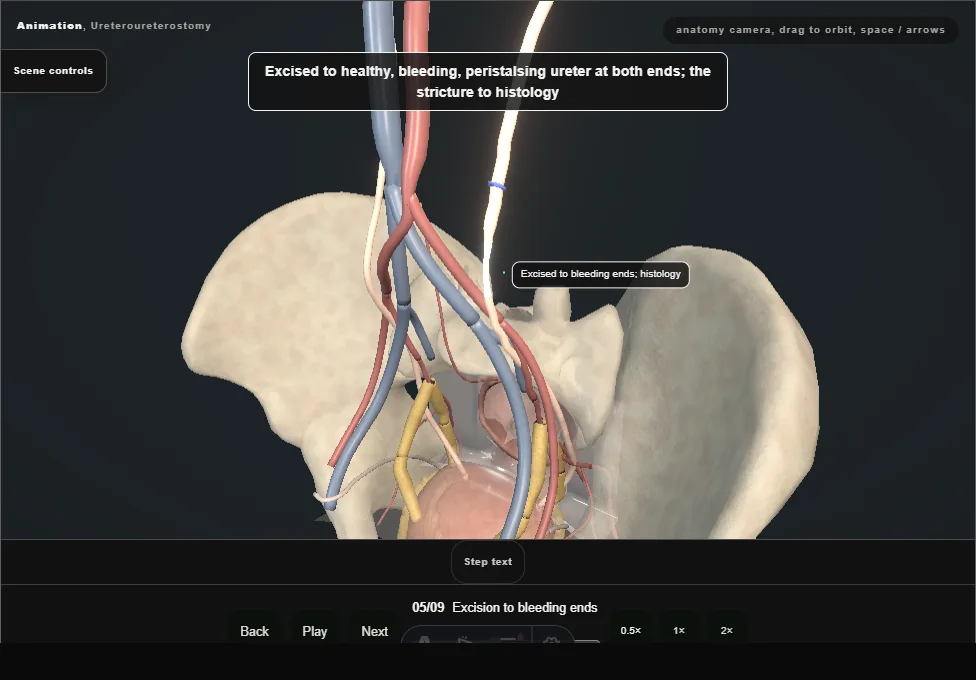This screenshot has width=976, height=680.
Task: Click the Ureteroureterostomy title text
Action: click(151, 26)
